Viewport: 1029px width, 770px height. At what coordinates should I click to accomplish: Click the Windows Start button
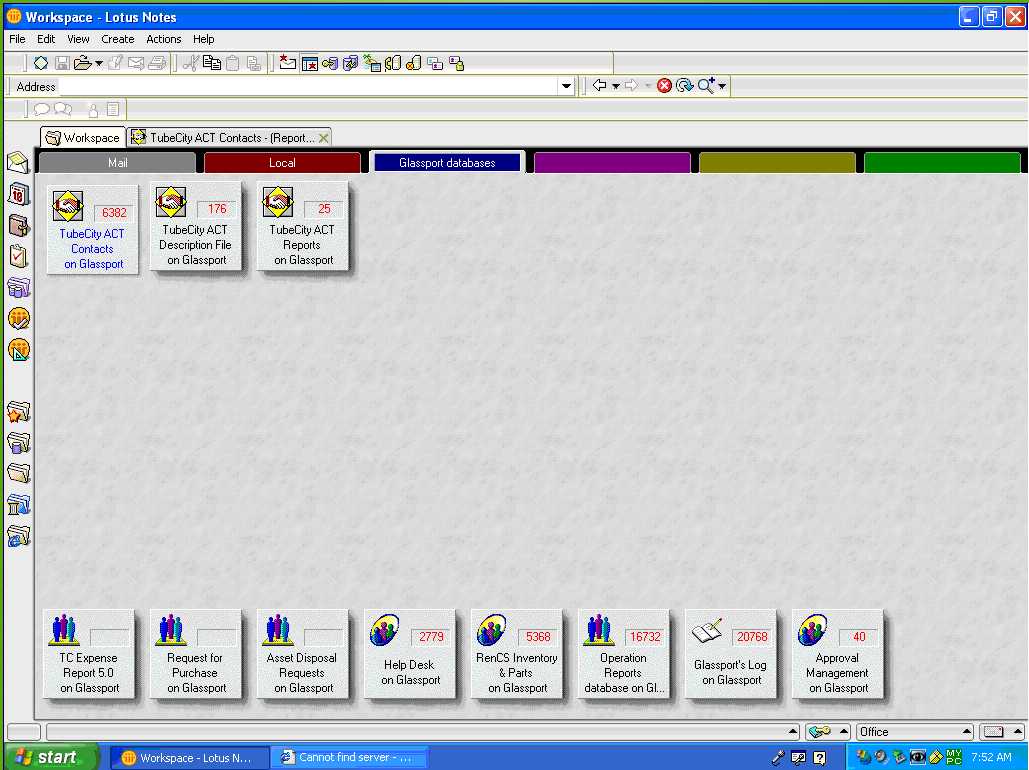51,757
